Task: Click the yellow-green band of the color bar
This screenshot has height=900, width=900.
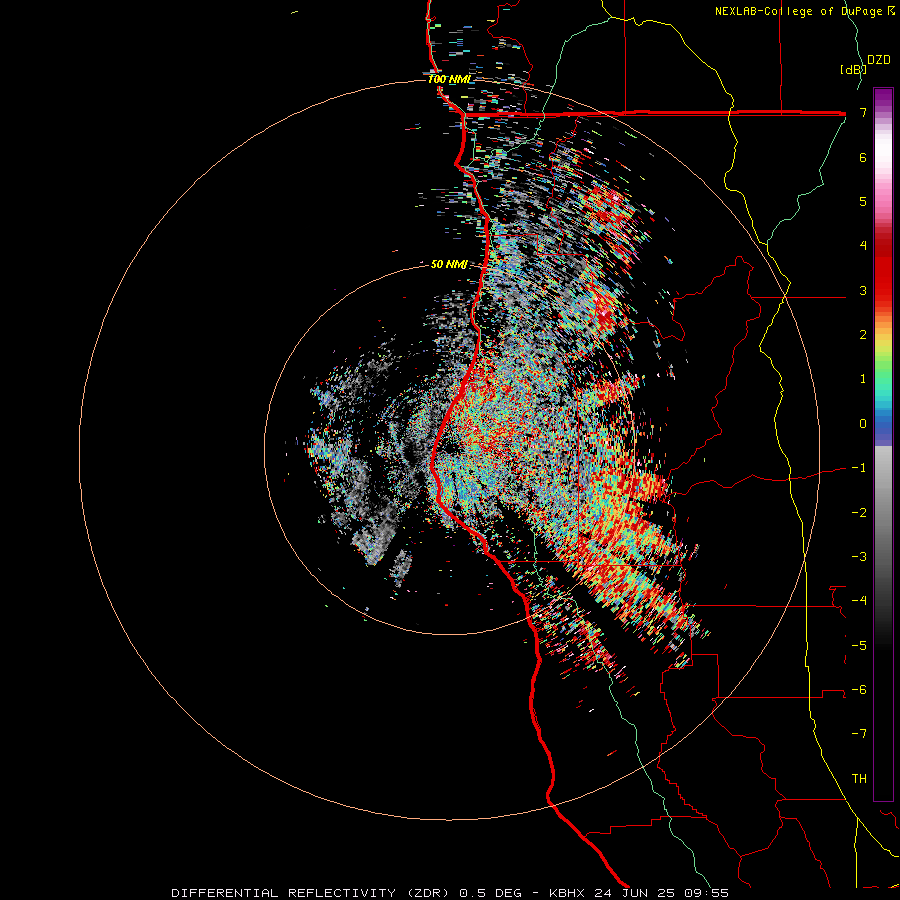Action: [x=883, y=350]
